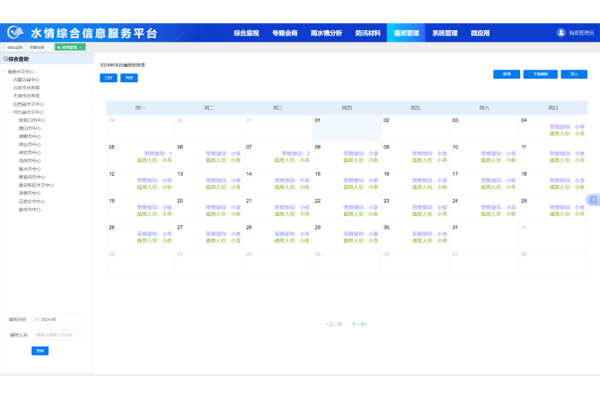Open the 综合监视 menu
This screenshot has height=400, width=600.
246,33
